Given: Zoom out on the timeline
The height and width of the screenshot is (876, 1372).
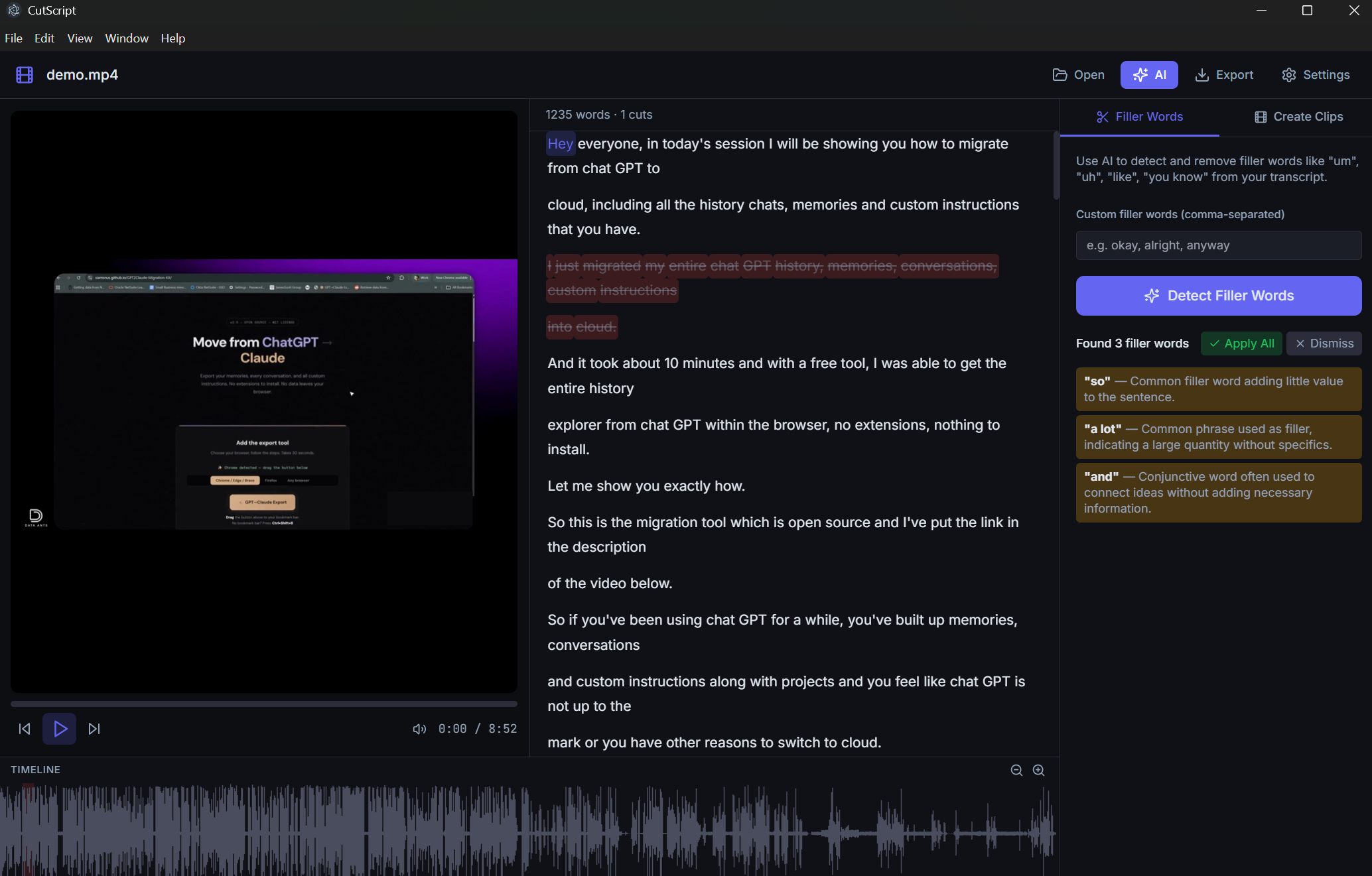Looking at the screenshot, I should tap(1016, 770).
